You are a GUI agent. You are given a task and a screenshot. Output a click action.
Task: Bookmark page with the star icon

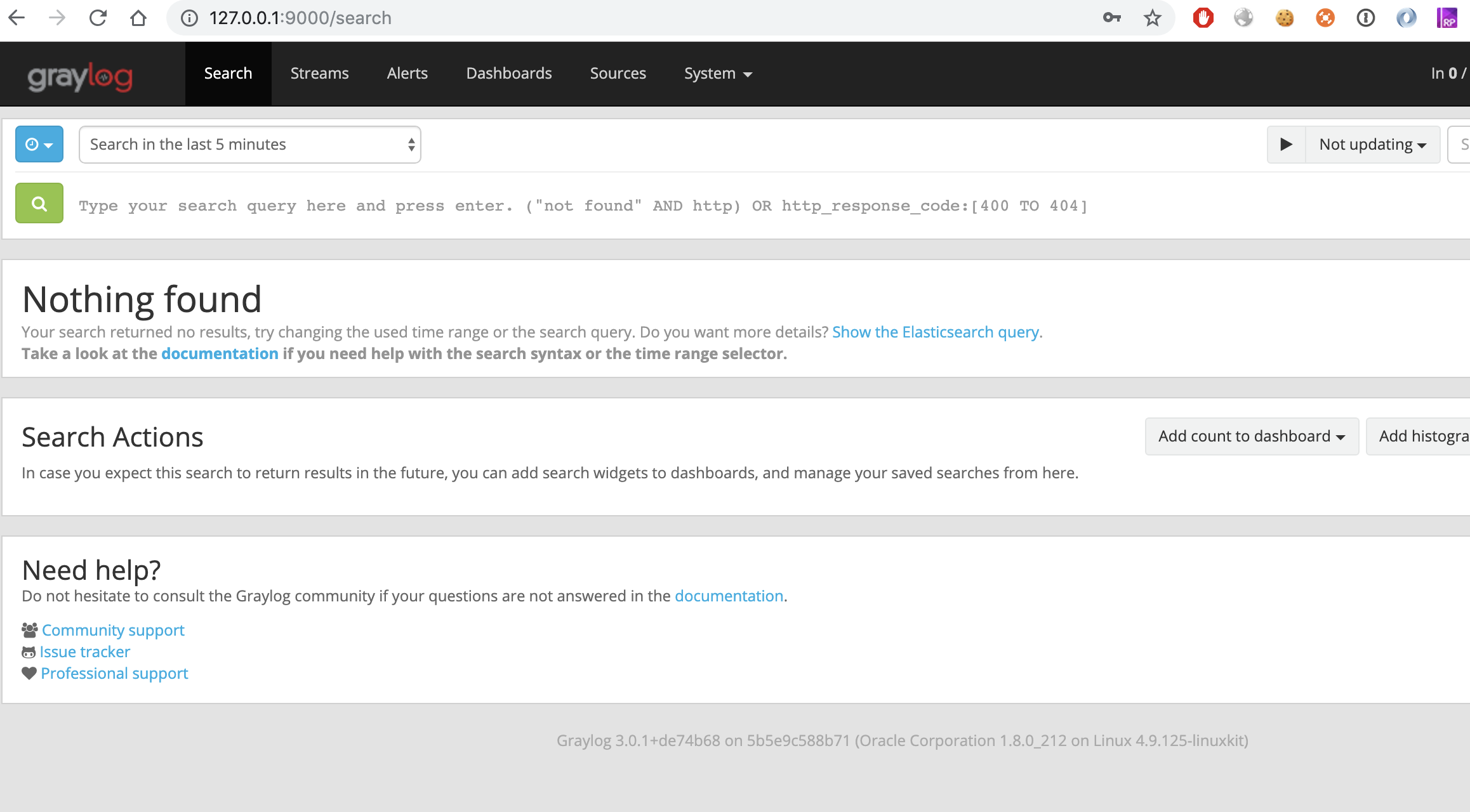point(1152,18)
